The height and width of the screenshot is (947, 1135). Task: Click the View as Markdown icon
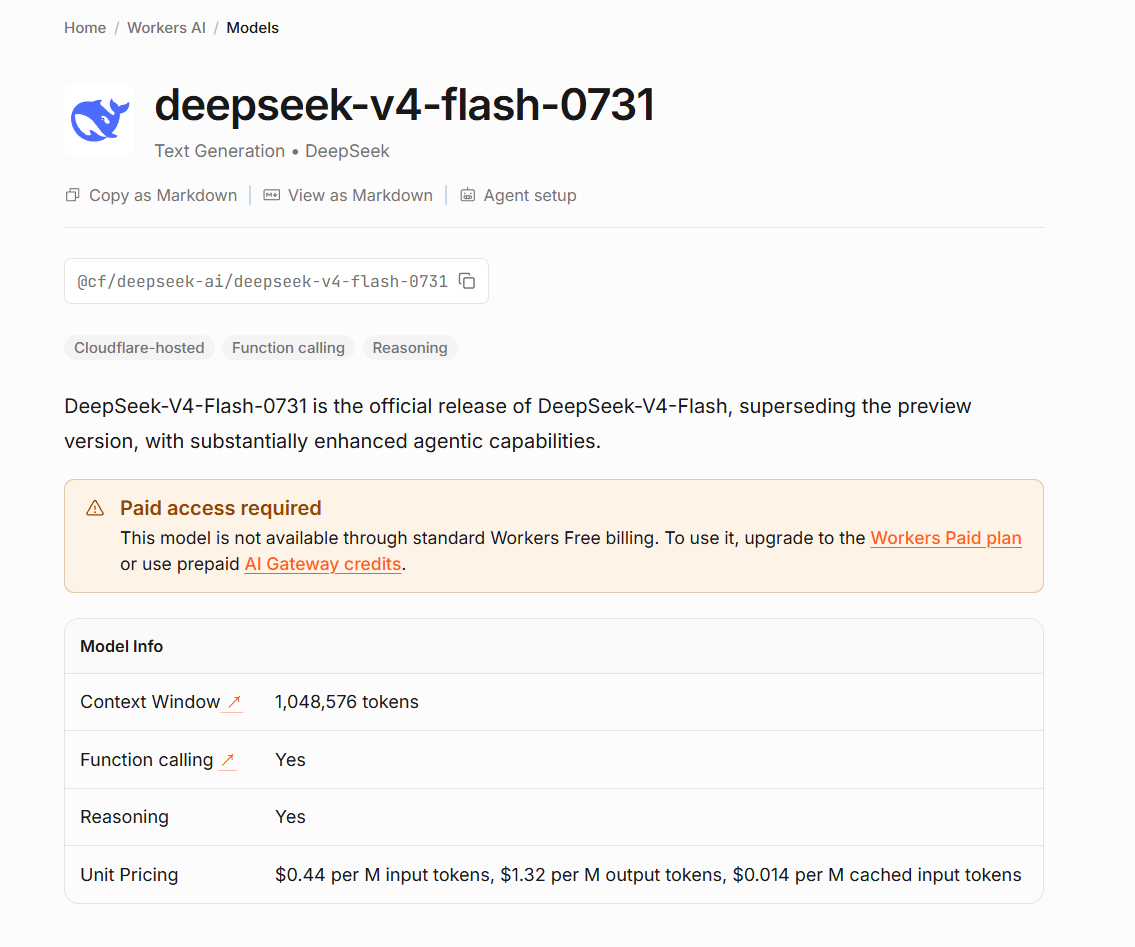point(271,195)
